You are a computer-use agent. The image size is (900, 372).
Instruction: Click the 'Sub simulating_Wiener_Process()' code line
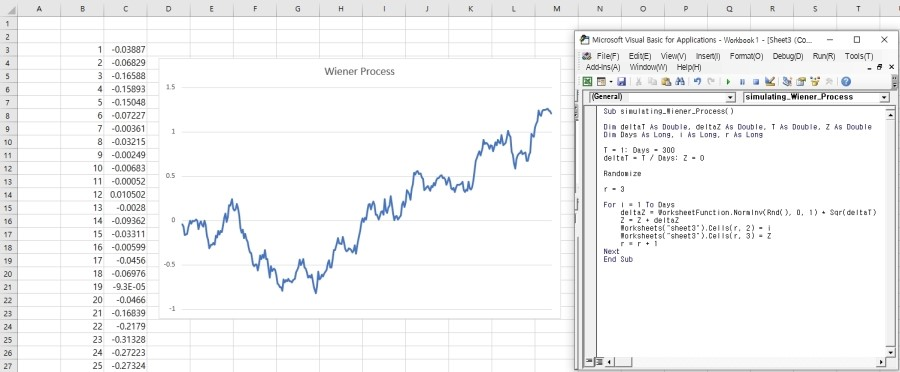(669, 111)
